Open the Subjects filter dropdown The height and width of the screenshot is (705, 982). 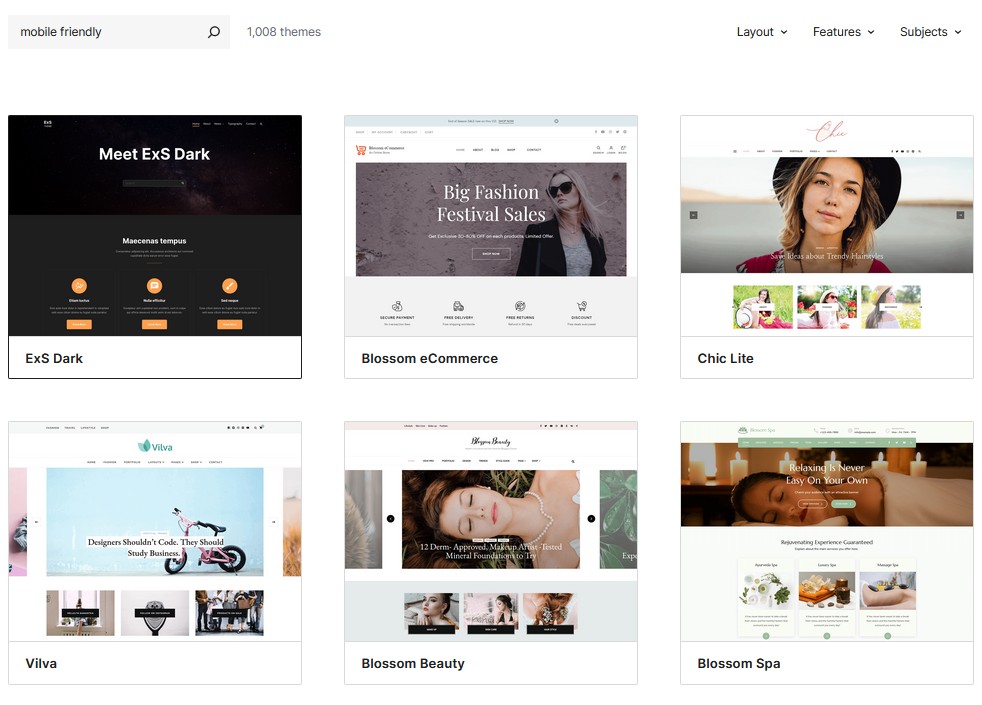(x=930, y=32)
